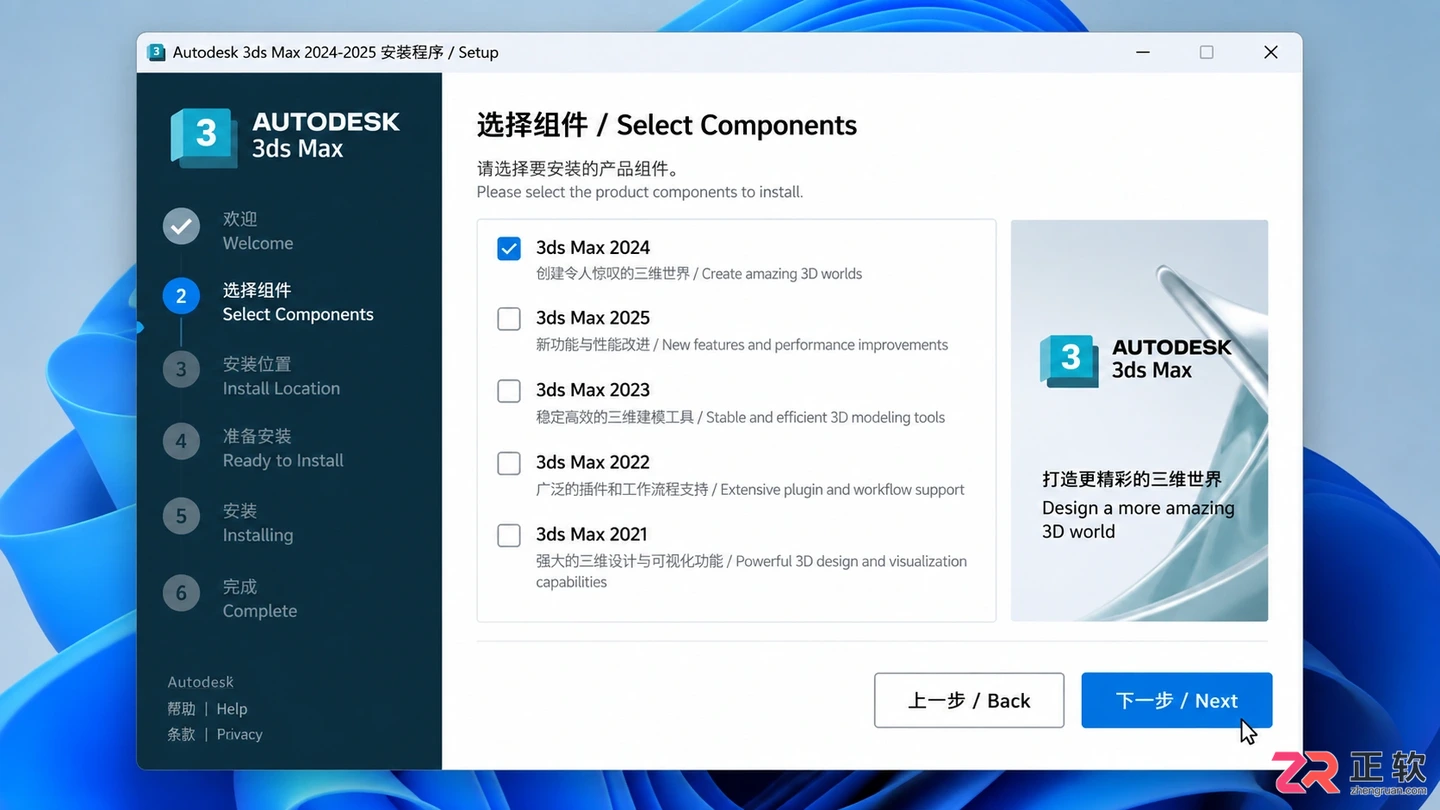Click the step 4 number circle

pyautogui.click(x=181, y=441)
